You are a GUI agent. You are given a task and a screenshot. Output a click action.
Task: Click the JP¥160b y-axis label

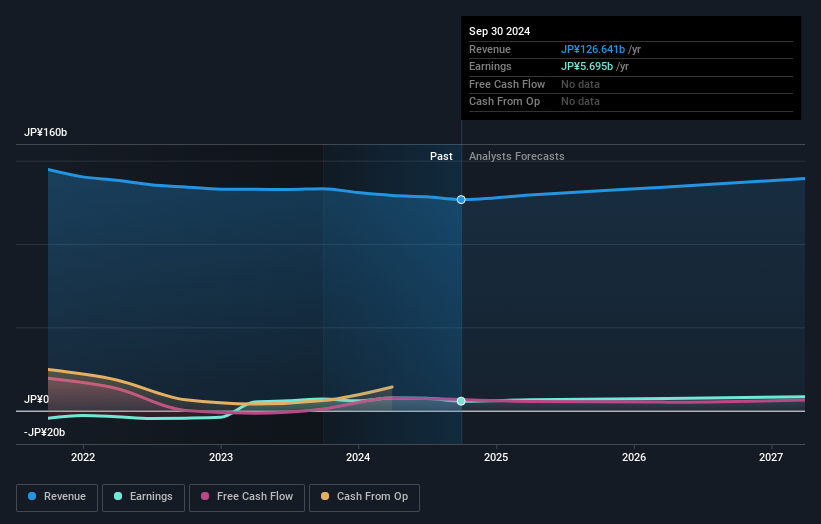[x=46, y=132]
